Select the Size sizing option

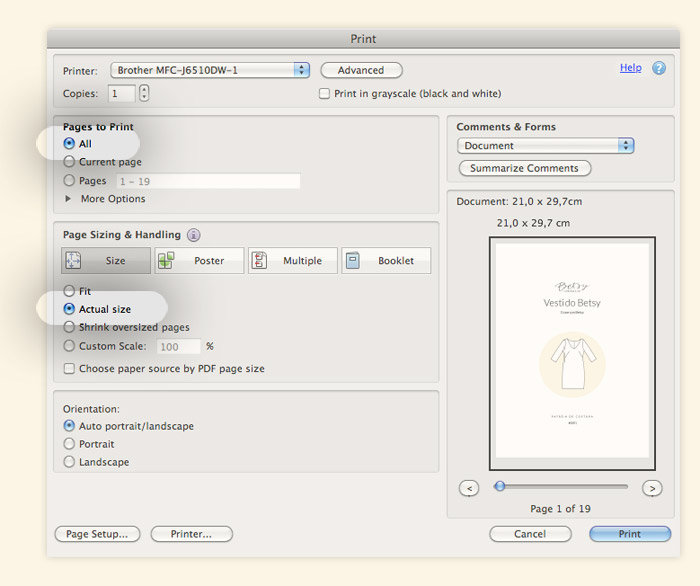pyautogui.click(x=106, y=261)
